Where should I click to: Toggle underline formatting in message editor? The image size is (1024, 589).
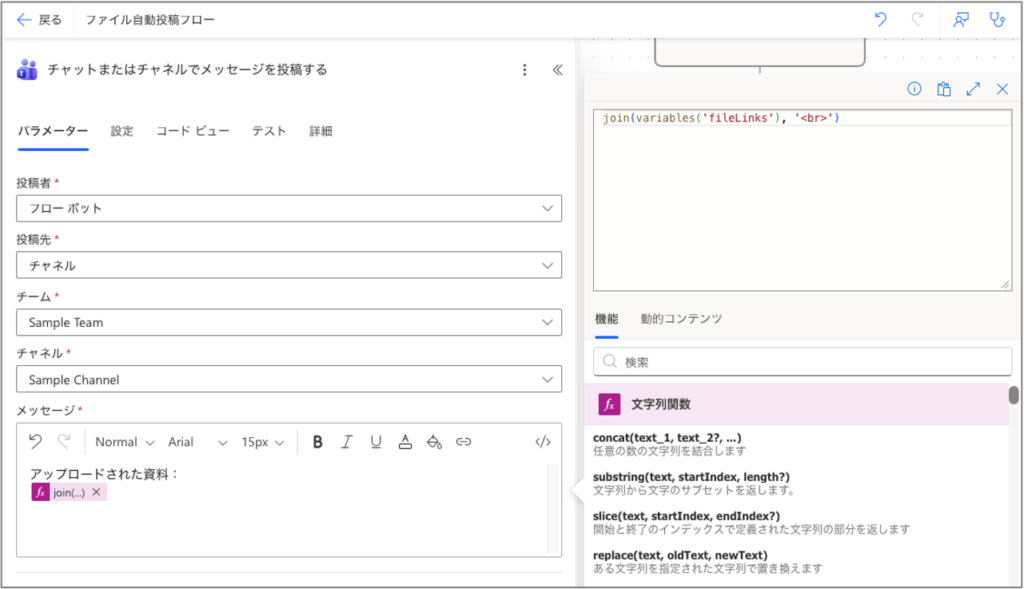376,442
